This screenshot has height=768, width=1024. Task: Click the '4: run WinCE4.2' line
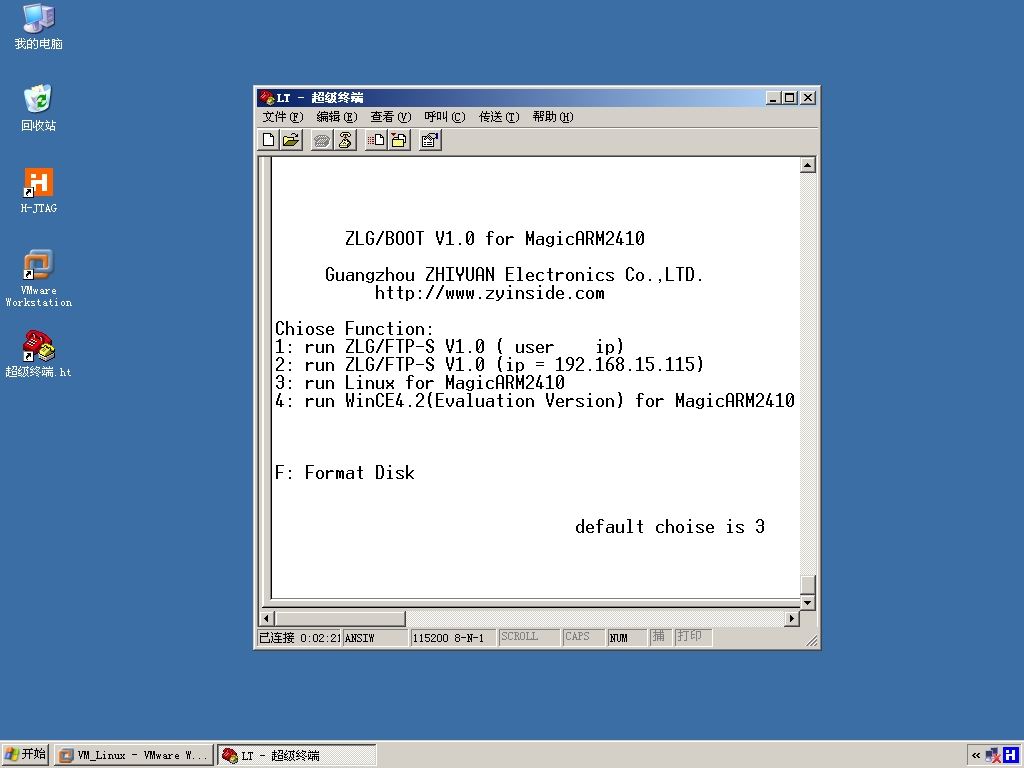tap(535, 400)
